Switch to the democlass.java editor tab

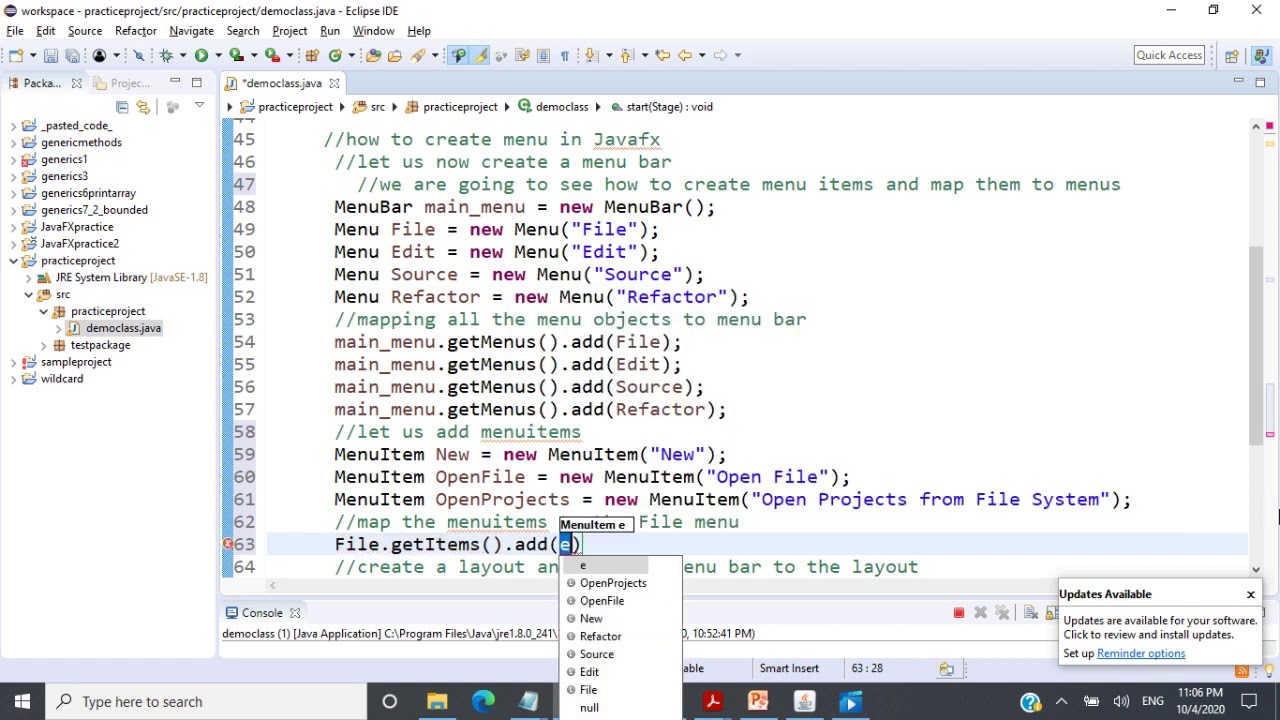pos(282,83)
